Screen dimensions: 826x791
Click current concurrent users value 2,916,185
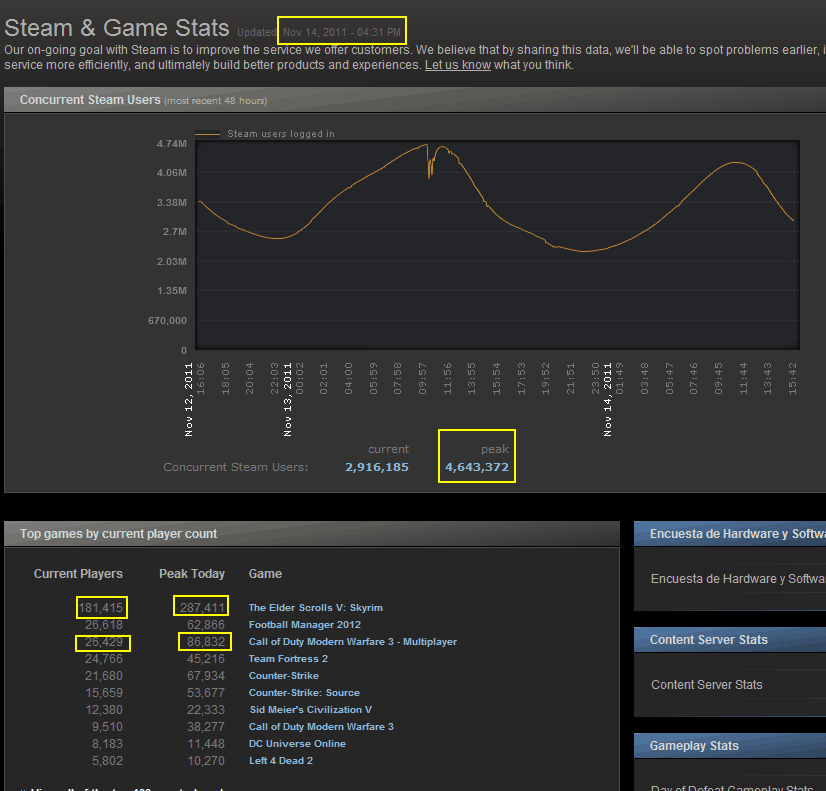377,467
